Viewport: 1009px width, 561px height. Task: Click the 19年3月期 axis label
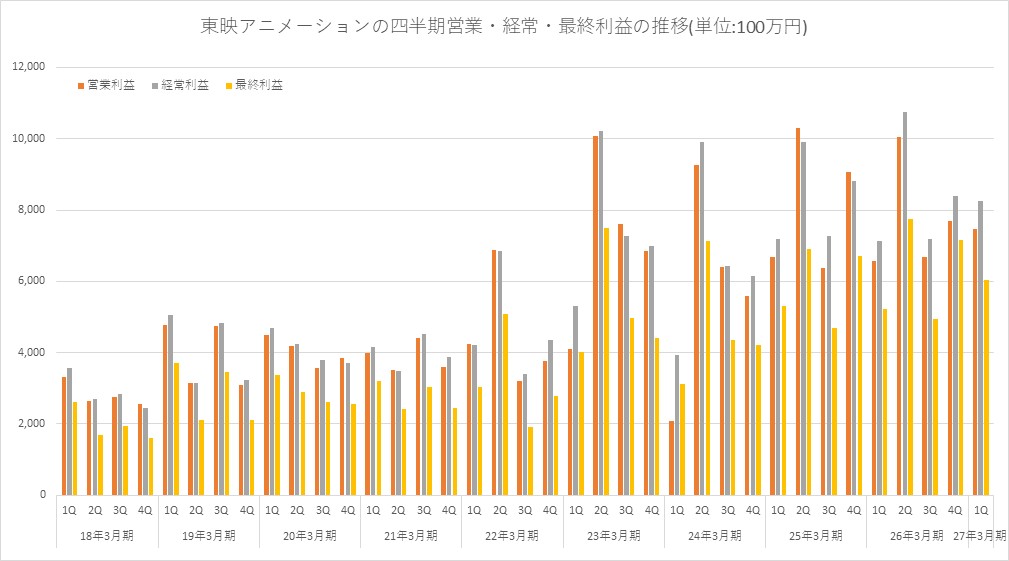(x=208, y=535)
